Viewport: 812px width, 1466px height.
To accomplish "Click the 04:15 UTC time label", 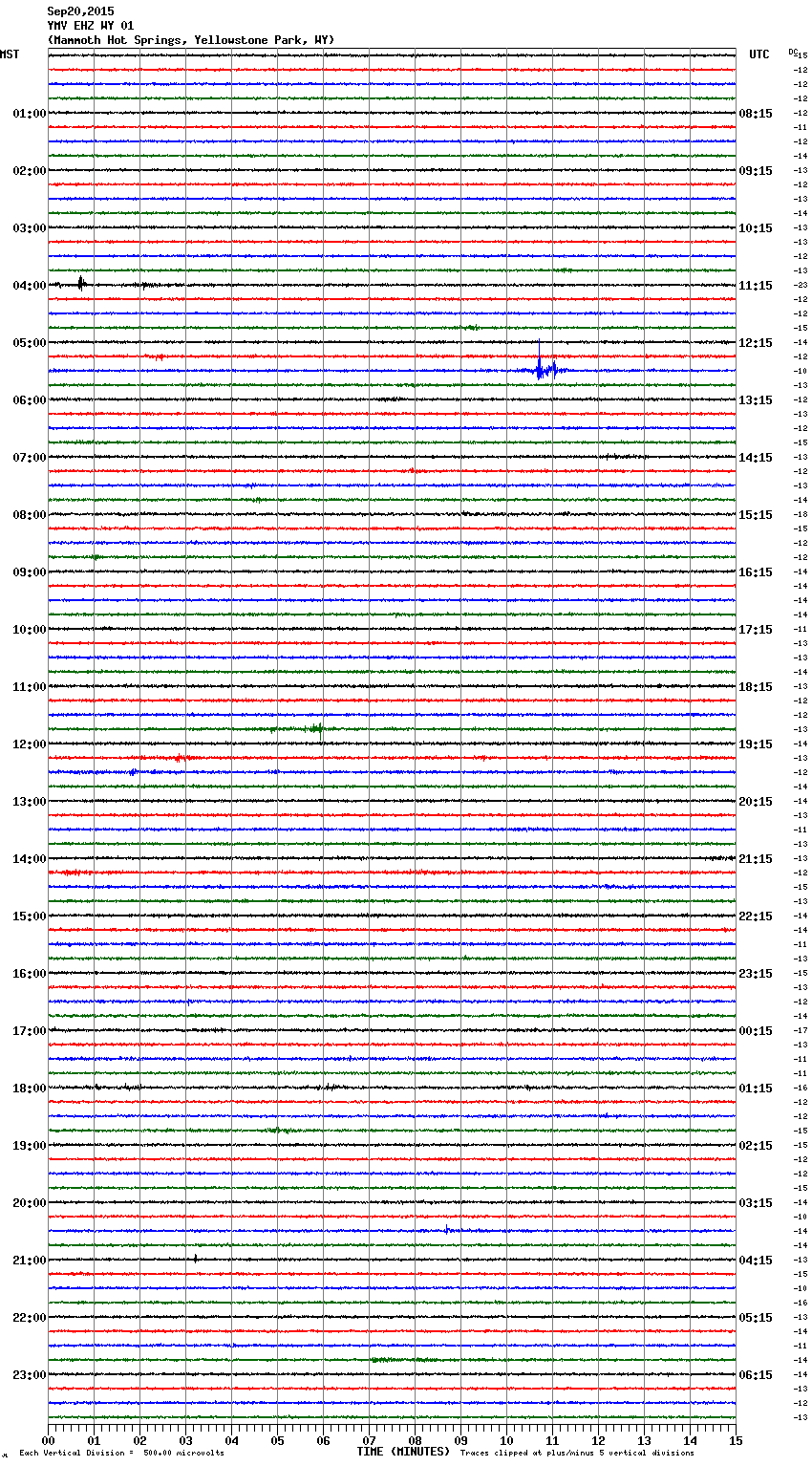I will pos(756,1261).
